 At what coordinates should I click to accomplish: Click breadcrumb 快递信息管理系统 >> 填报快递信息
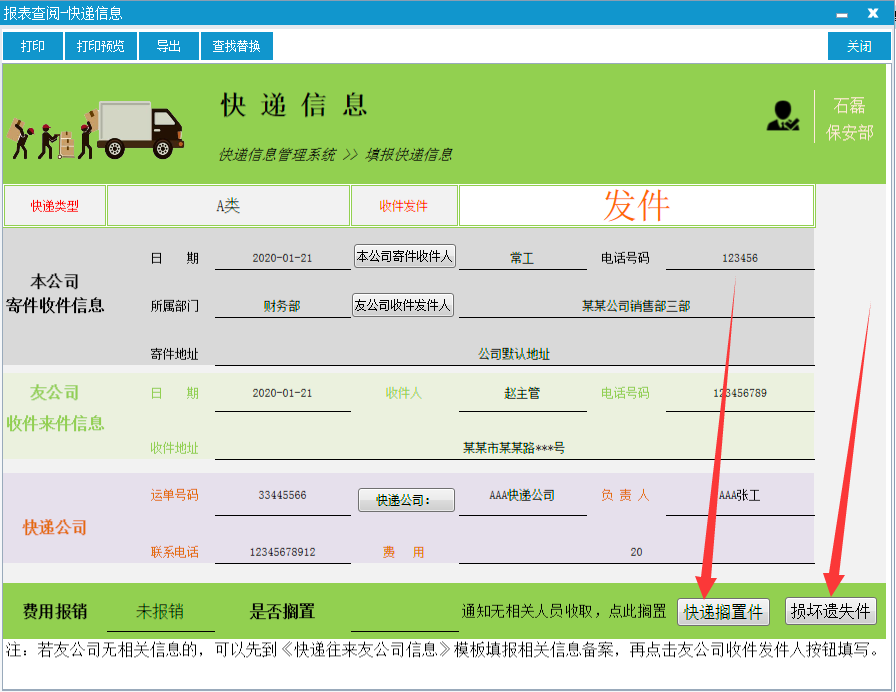[x=335, y=155]
